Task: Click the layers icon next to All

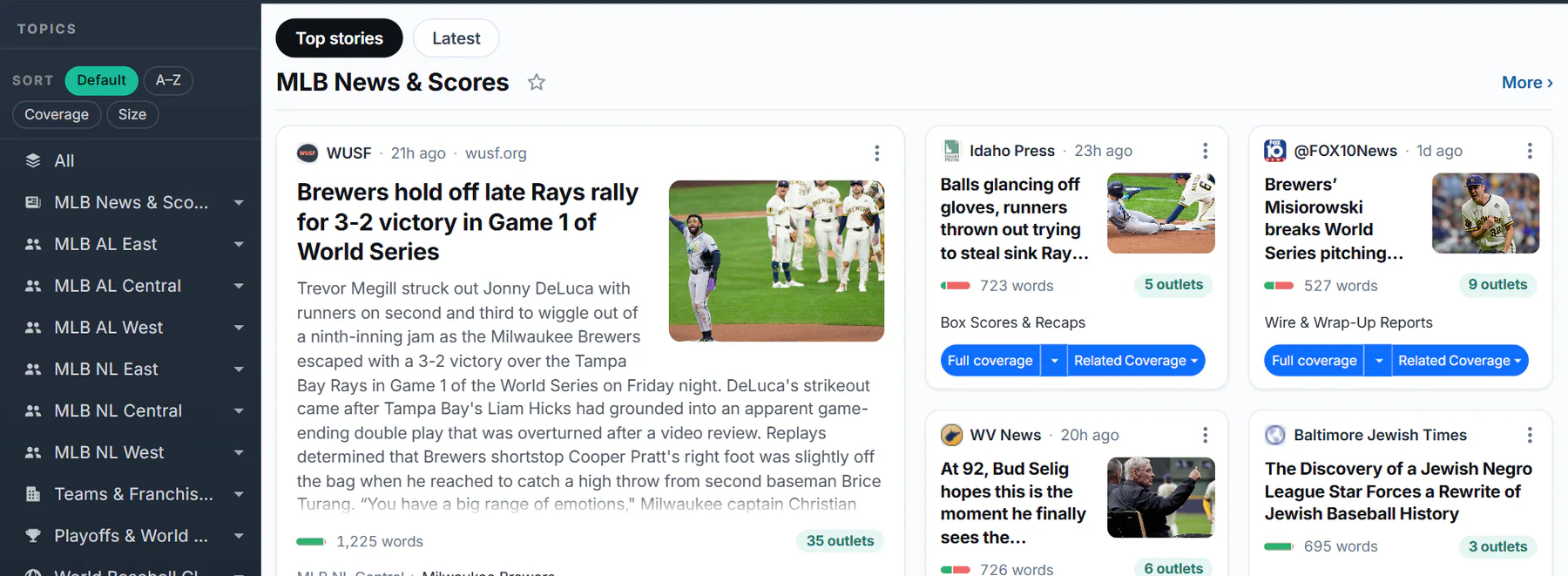Action: coord(33,160)
